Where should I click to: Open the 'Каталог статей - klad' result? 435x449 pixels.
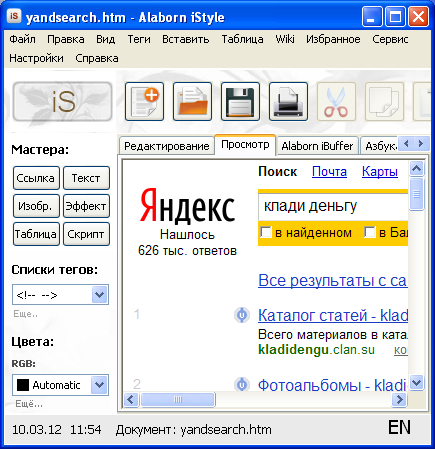333,315
